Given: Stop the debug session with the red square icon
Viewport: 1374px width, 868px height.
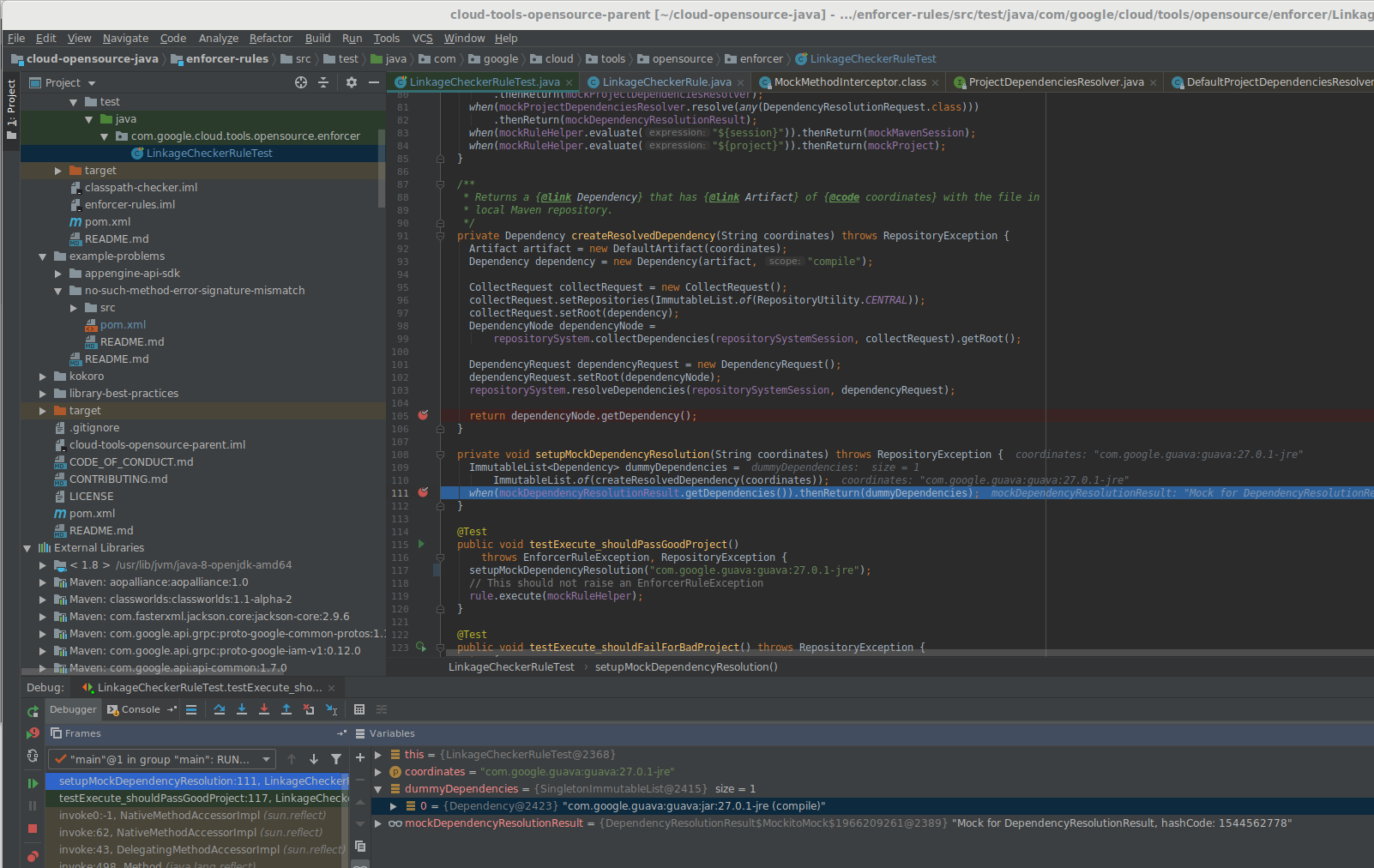Looking at the screenshot, I should tap(33, 827).
